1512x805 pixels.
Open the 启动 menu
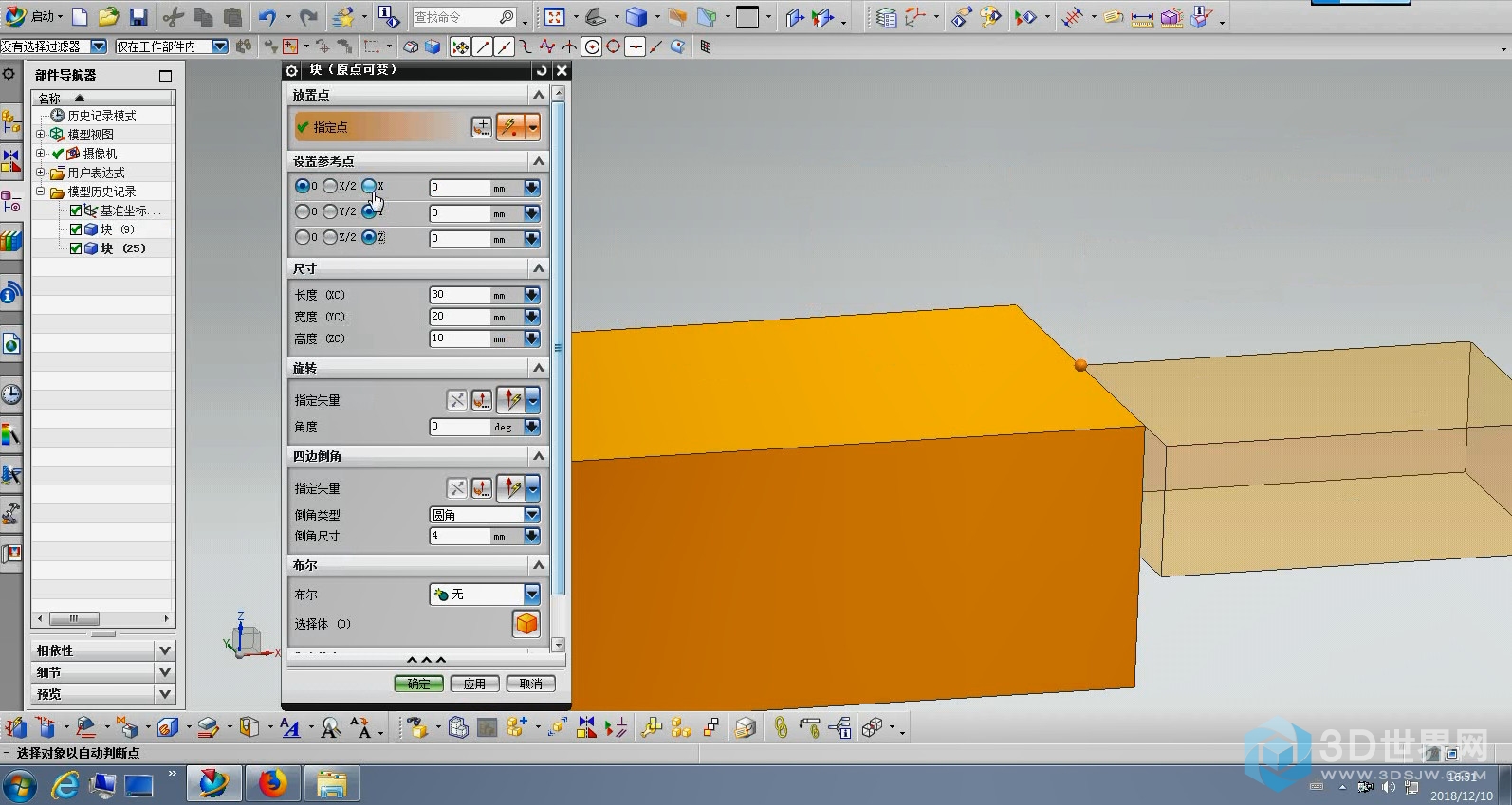pyautogui.click(x=35, y=17)
